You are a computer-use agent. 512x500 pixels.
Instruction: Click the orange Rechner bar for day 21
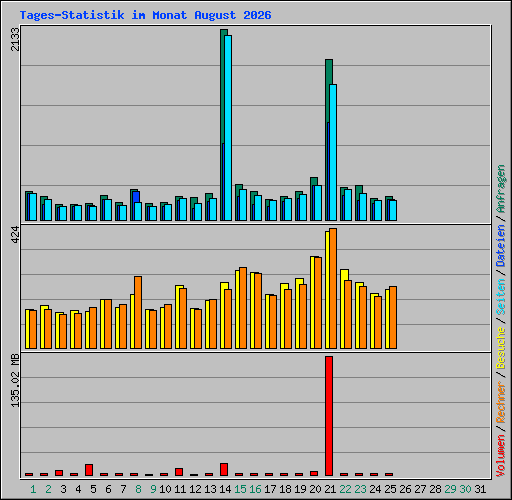tap(333, 288)
